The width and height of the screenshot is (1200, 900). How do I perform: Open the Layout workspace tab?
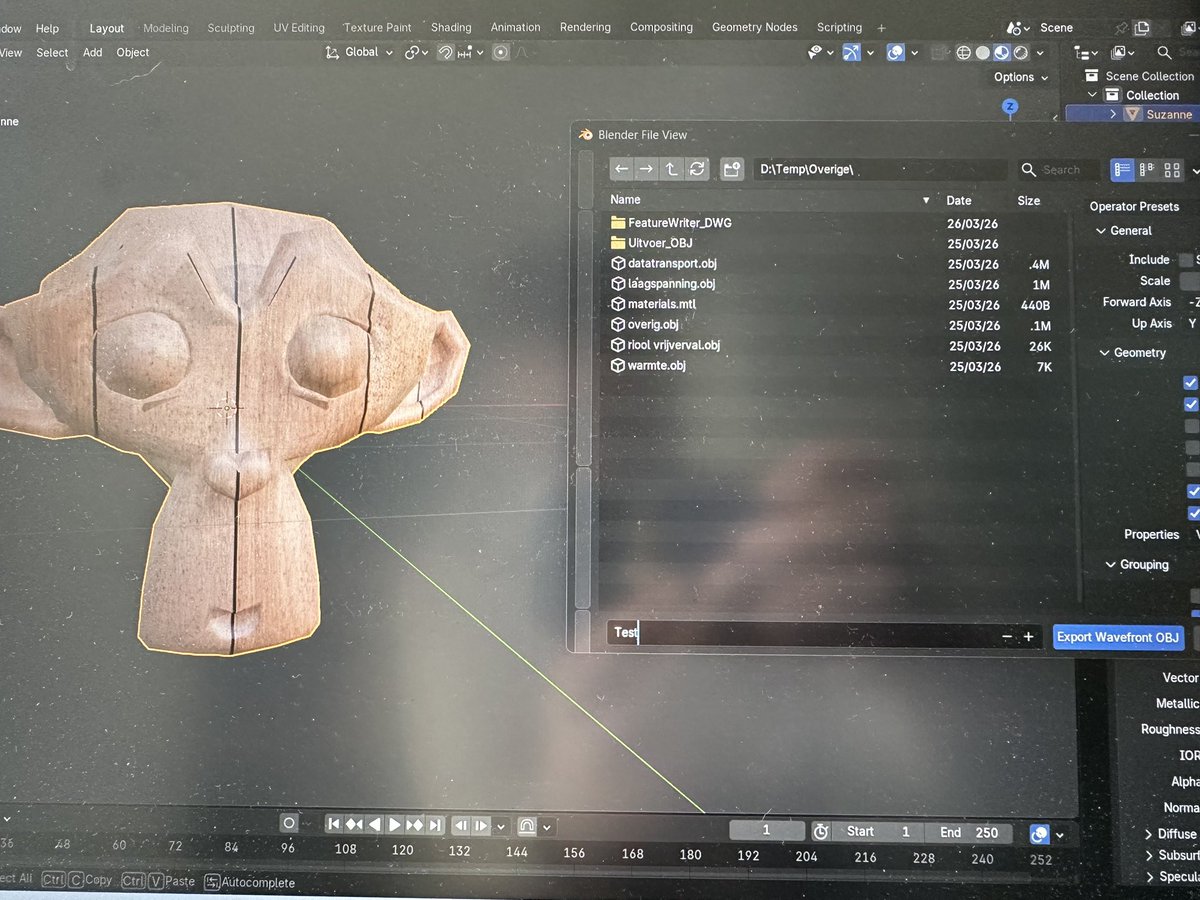107,28
